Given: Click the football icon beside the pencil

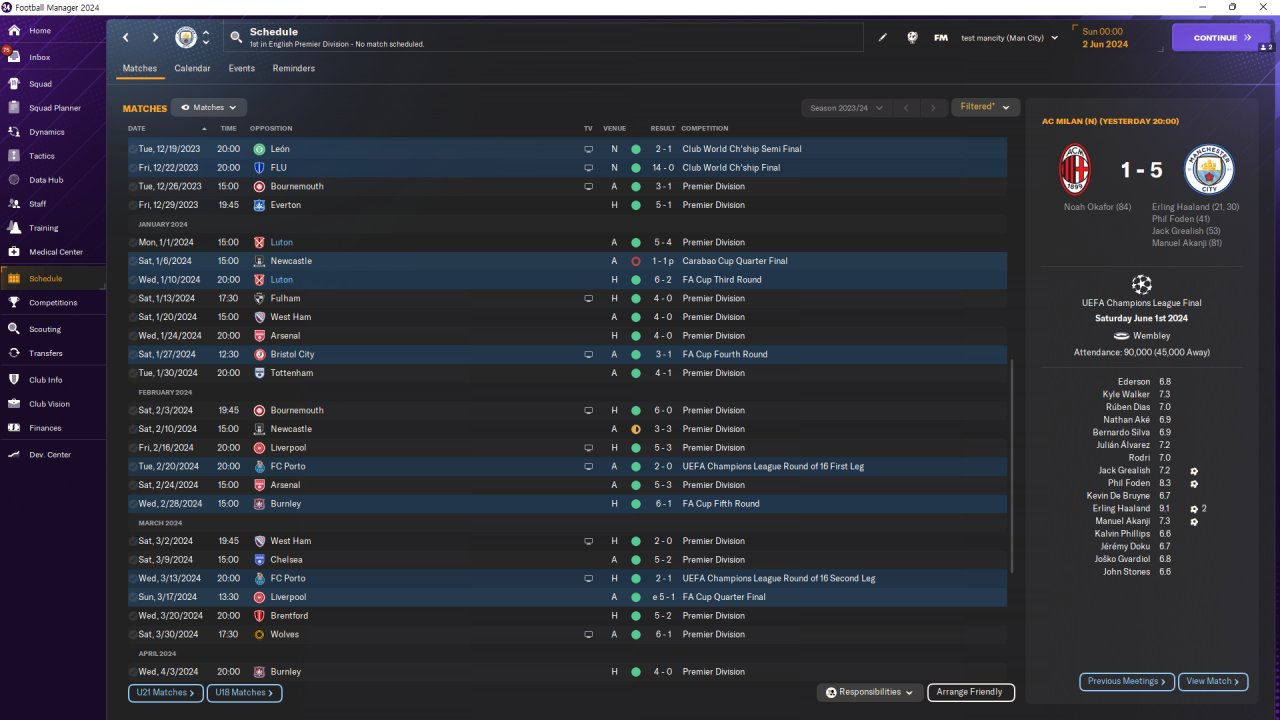Looking at the screenshot, I should pos(912,38).
